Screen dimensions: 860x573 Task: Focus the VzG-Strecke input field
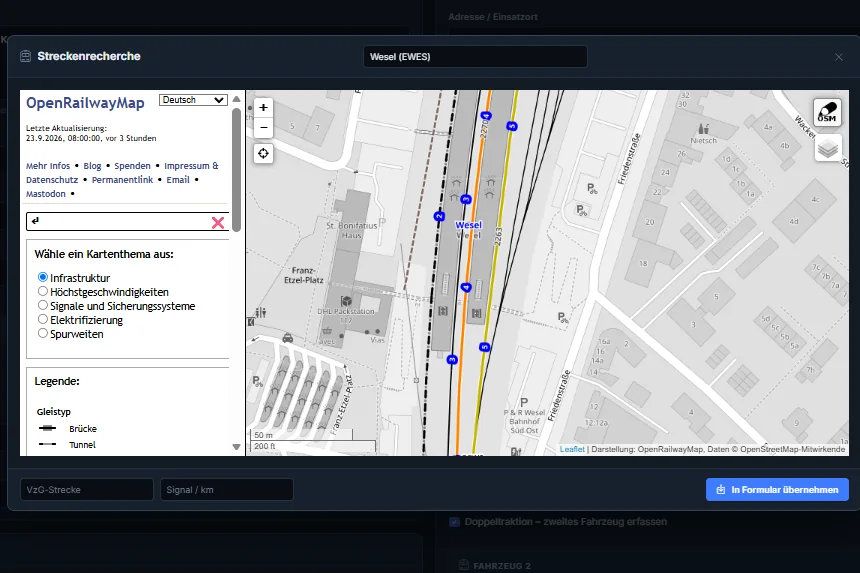pyautogui.click(x=87, y=490)
